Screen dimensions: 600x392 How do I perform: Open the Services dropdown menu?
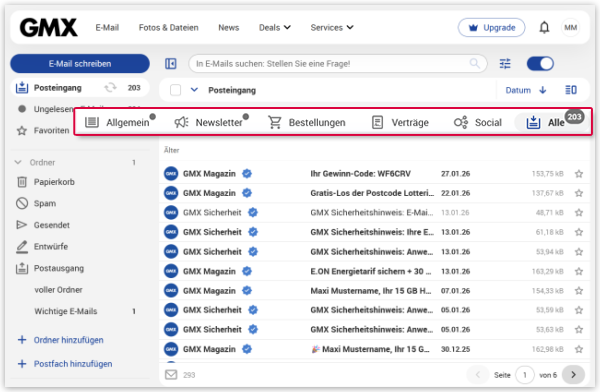[x=332, y=28]
